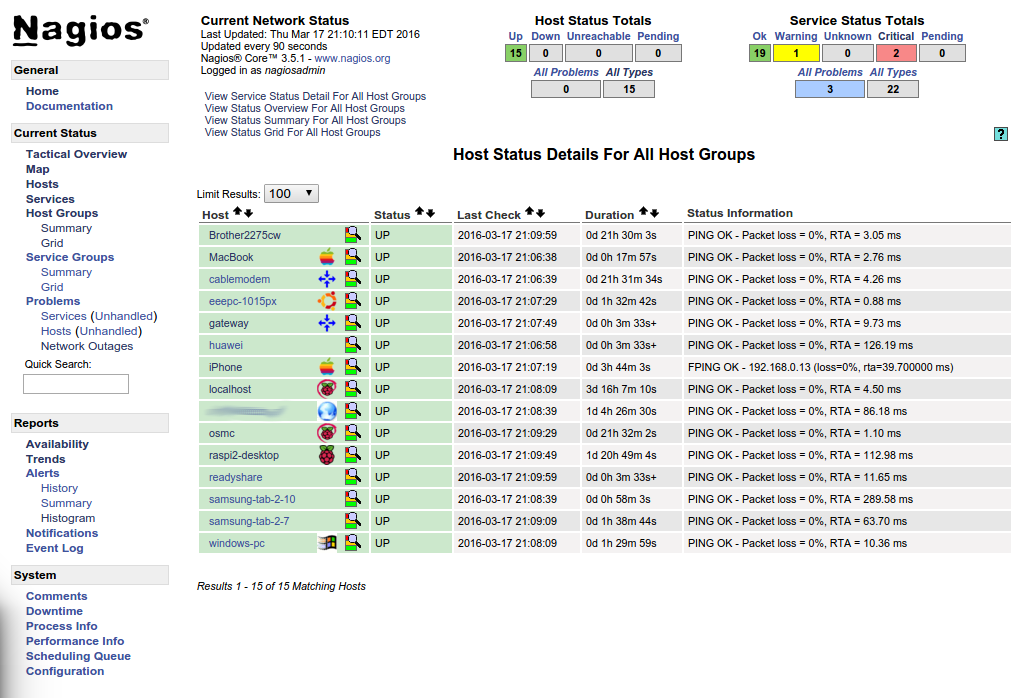Click the www.nagios.org link
The width and height of the screenshot is (1023, 698).
click(352, 58)
